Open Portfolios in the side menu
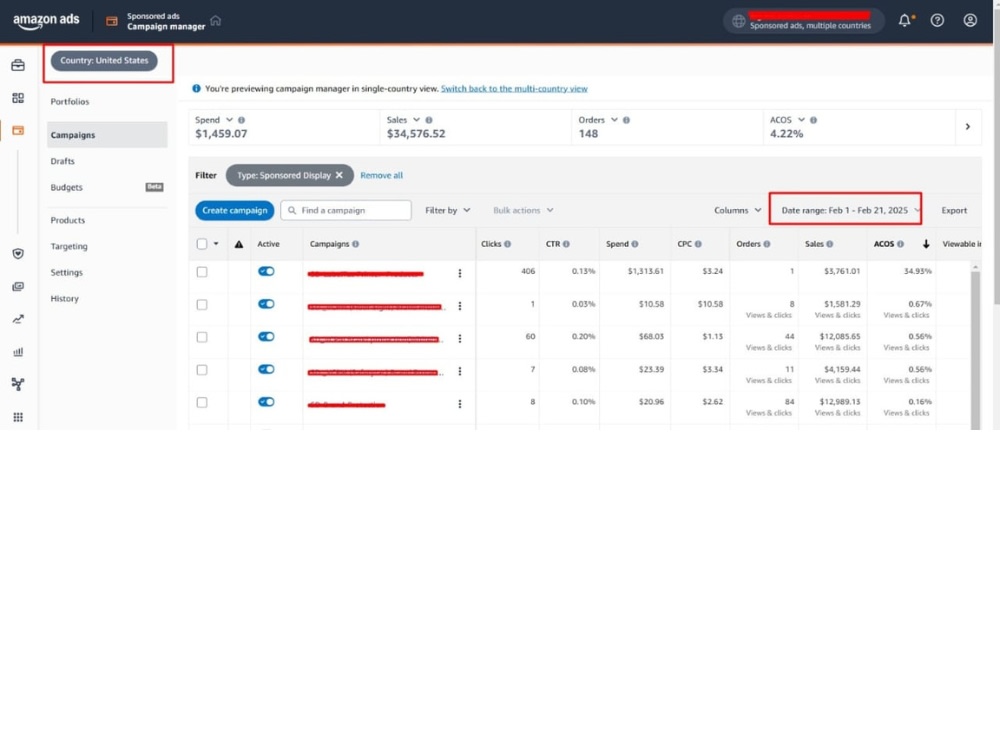The image size is (1000, 750). tap(70, 101)
